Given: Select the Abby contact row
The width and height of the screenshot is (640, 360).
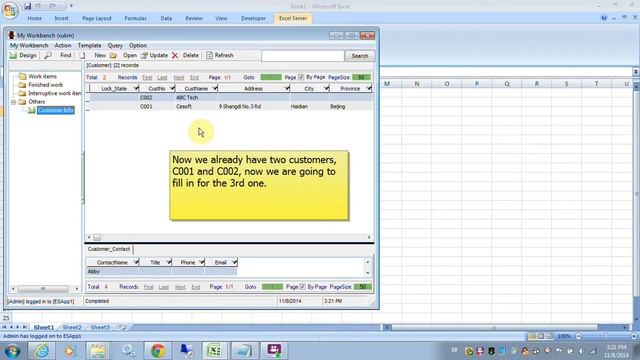Looking at the screenshot, I should coord(162,271).
